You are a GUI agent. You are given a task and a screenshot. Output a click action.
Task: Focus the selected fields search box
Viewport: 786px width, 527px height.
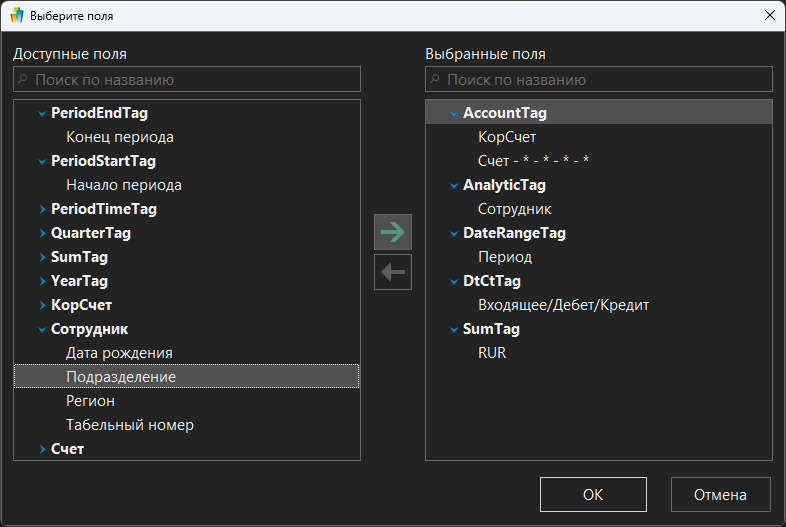pyautogui.click(x=602, y=80)
